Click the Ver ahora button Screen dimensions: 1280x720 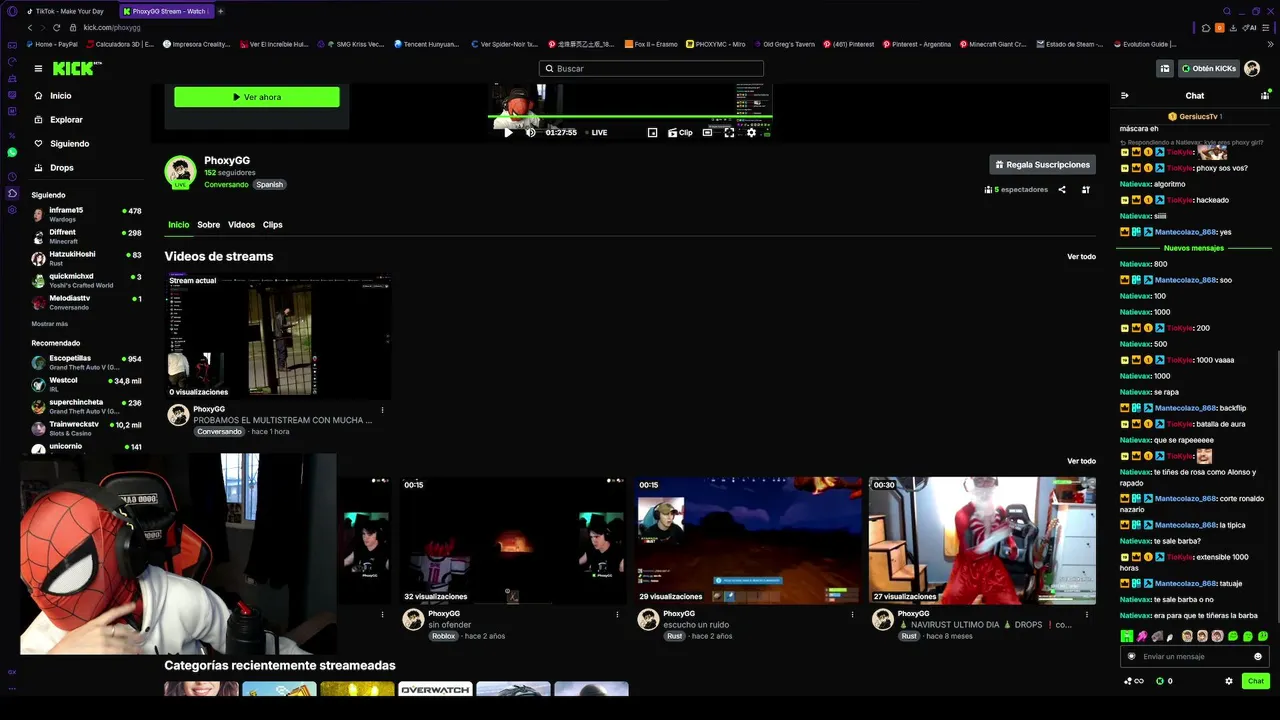click(257, 97)
